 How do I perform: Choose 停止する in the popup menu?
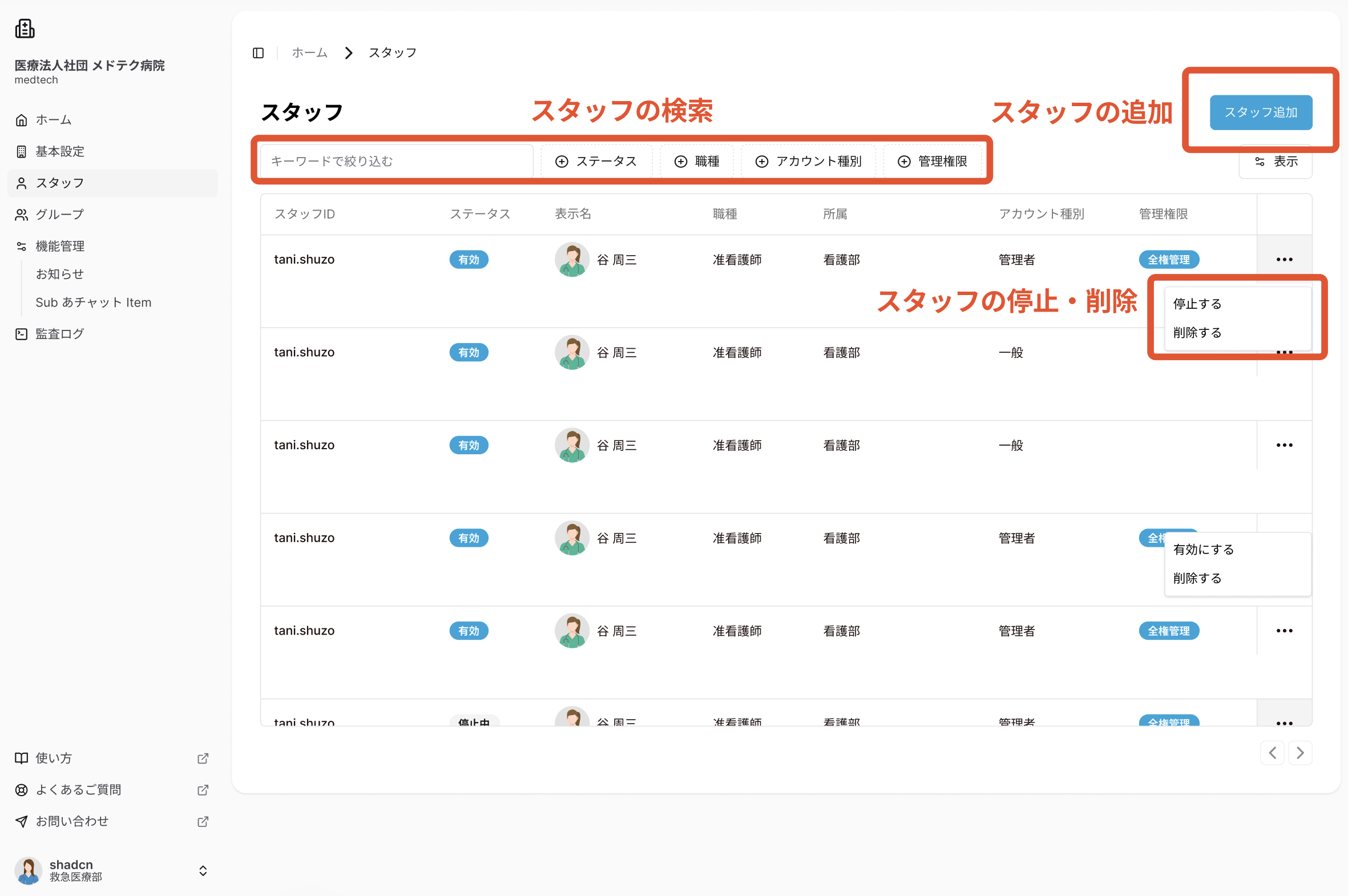click(x=1238, y=304)
